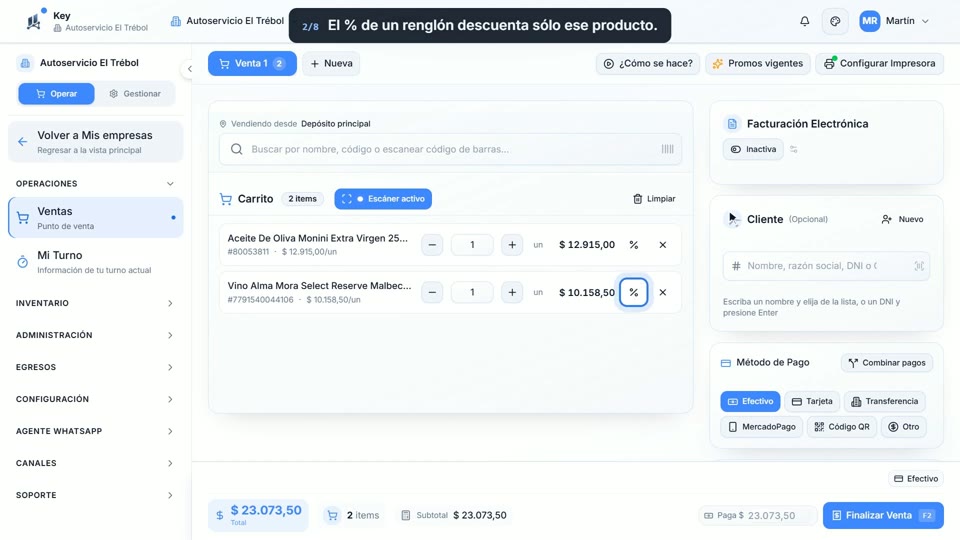Apply percent discount to Aceite De Oliva
This screenshot has width=960, height=540.
tap(634, 245)
